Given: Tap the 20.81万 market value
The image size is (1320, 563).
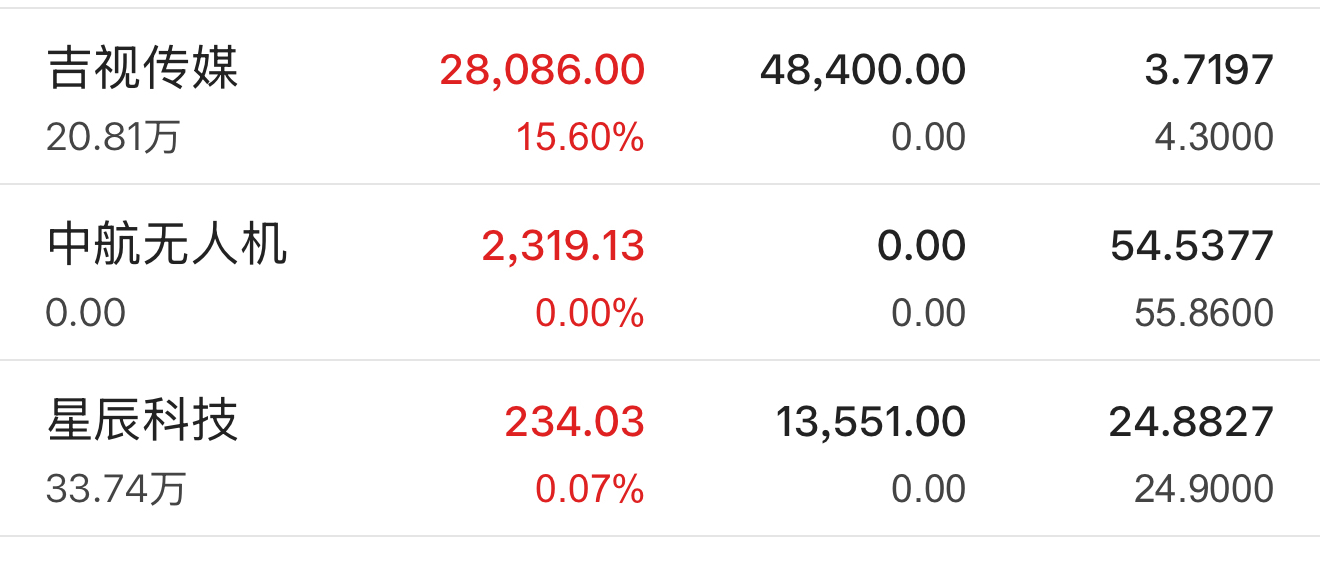Looking at the screenshot, I should [113, 137].
